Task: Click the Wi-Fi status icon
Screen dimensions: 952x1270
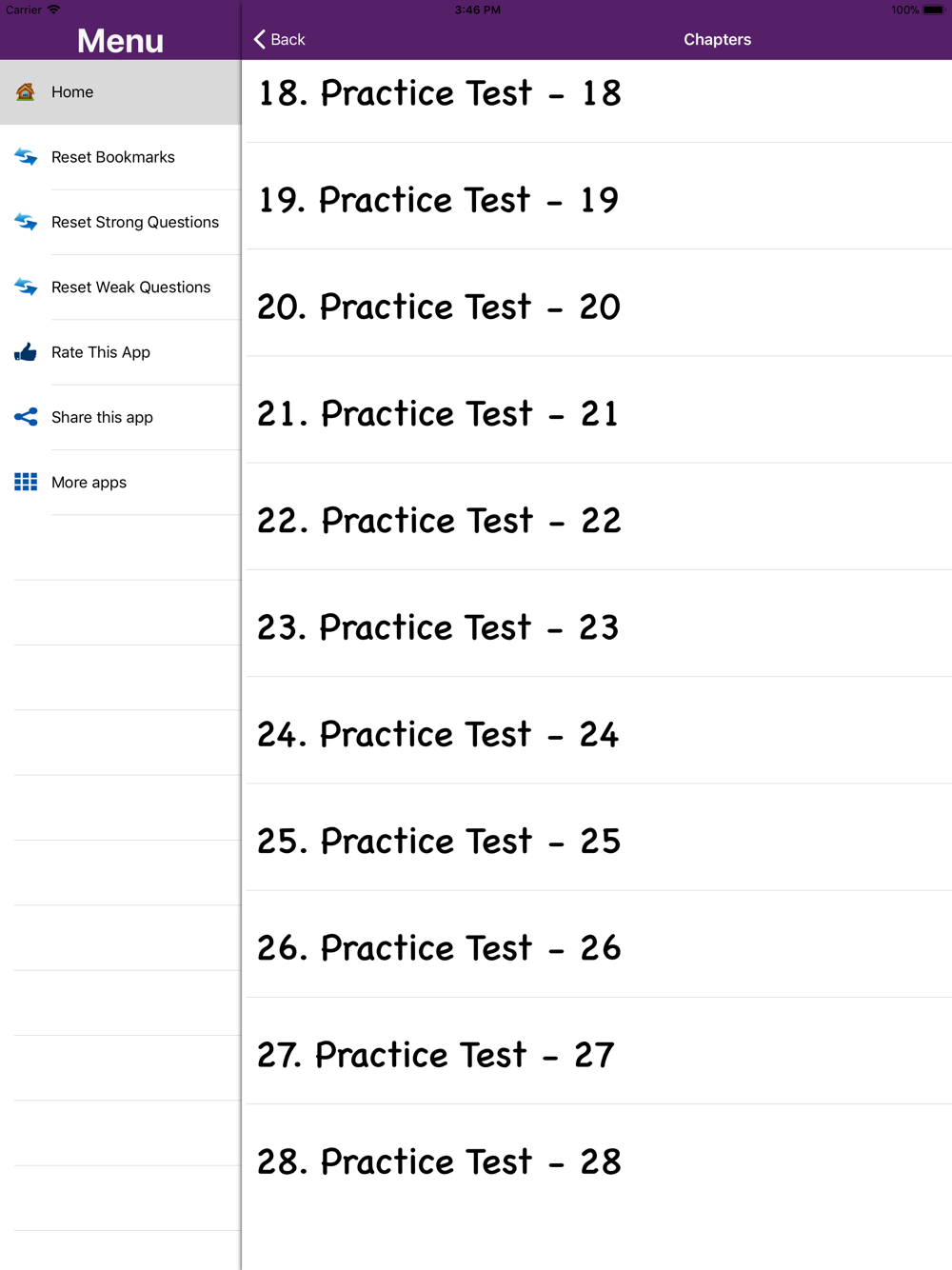Action: pos(53,10)
